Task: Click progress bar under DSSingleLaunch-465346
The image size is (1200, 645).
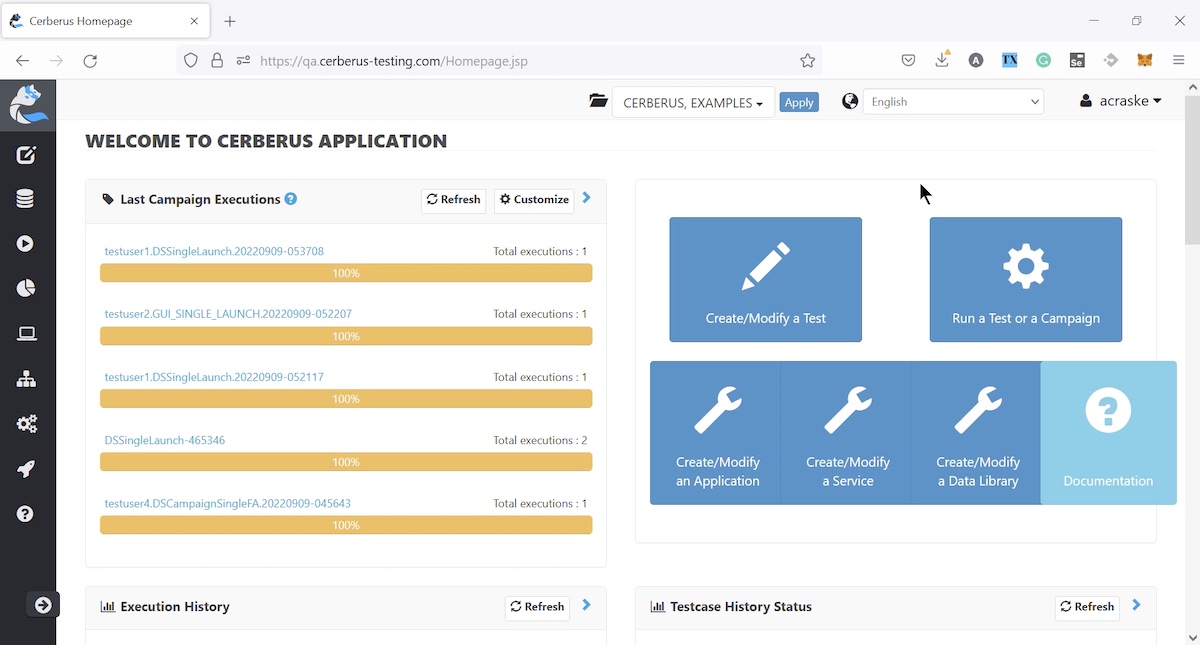Action: [346, 462]
